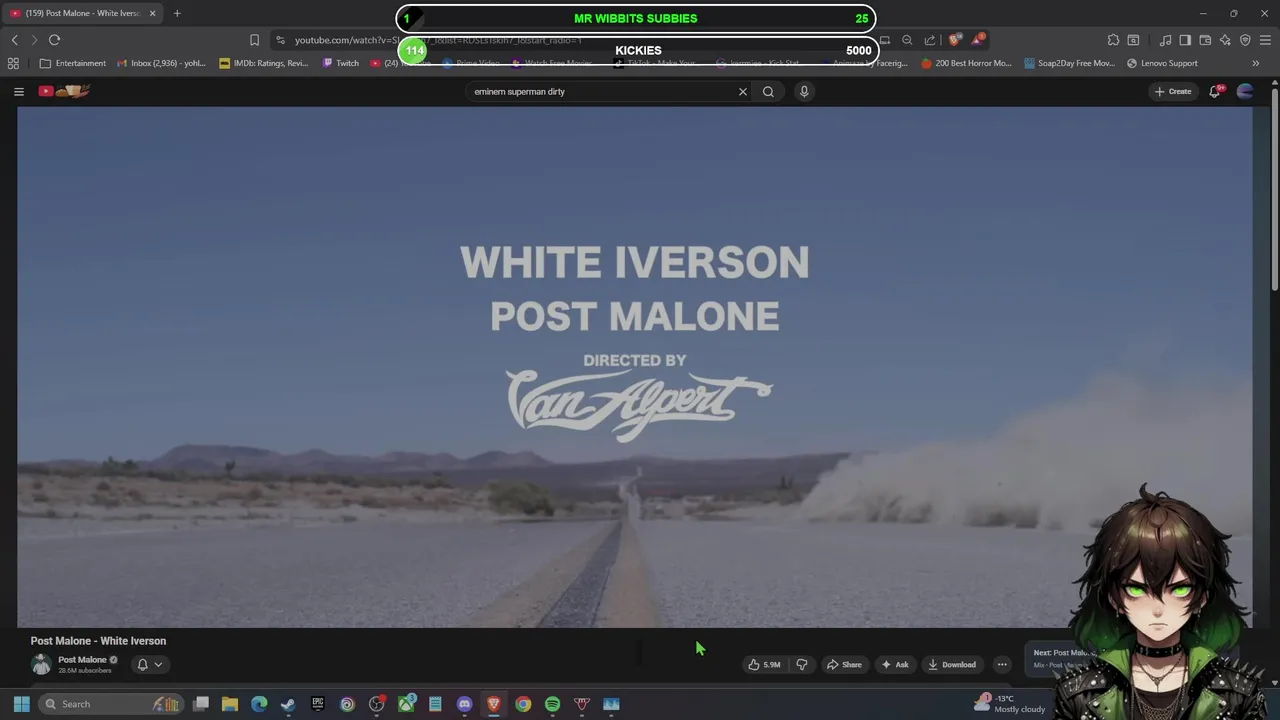Screen dimensions: 1280x720
Task: Open Task View on the taskbar
Action: (201, 704)
